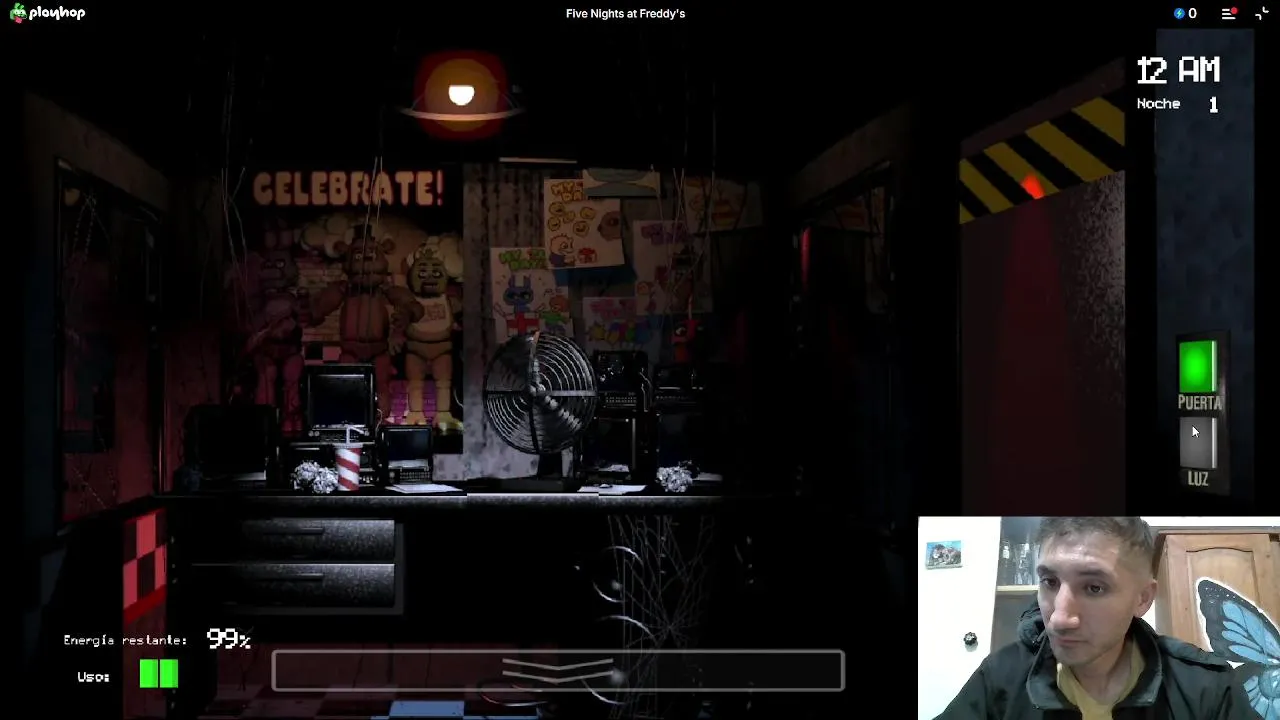The width and height of the screenshot is (1280, 720).
Task: Click the Energía restante label
Action: point(125,640)
